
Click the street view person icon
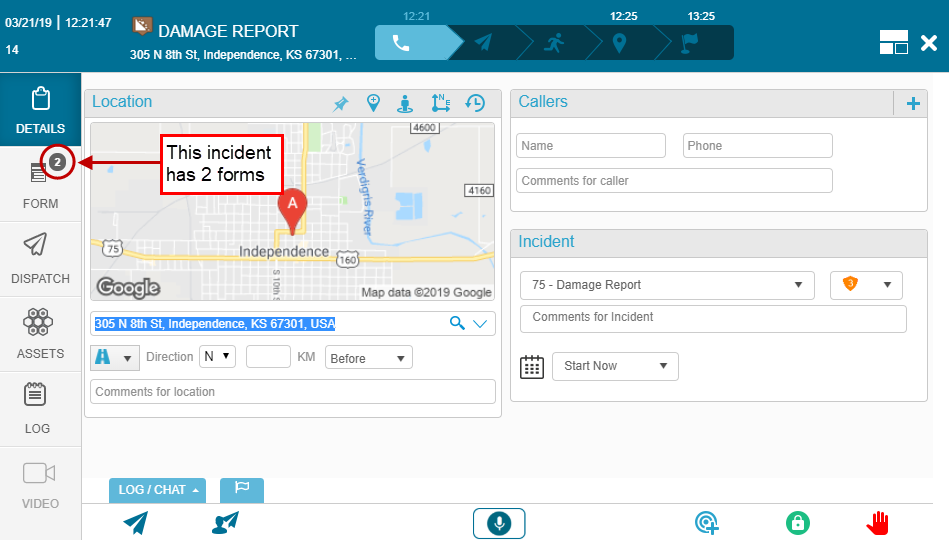tap(405, 104)
